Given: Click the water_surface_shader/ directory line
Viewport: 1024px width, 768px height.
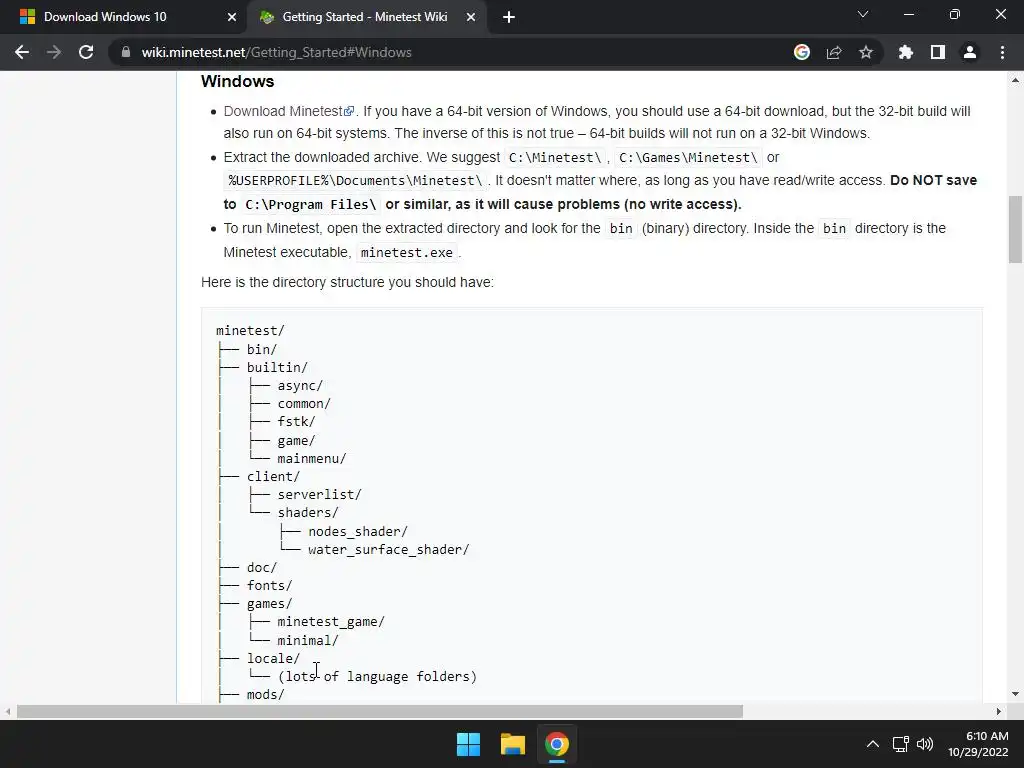Looking at the screenshot, I should click(389, 550).
